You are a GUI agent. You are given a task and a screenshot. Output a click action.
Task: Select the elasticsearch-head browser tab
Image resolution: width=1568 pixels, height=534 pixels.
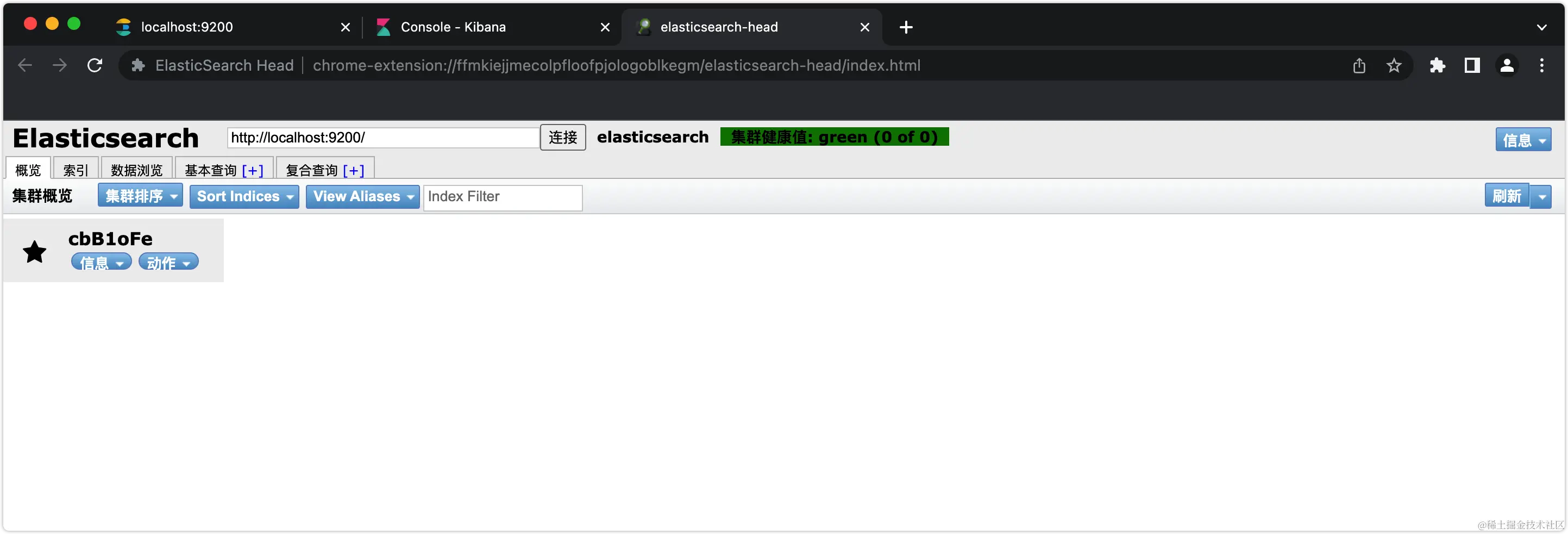click(751, 27)
